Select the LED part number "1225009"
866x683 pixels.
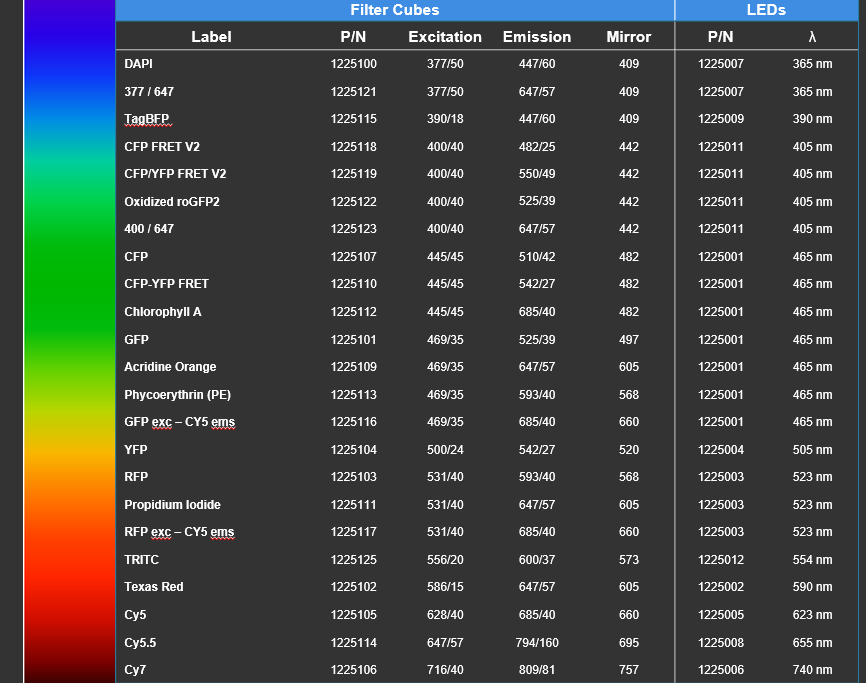click(721, 119)
